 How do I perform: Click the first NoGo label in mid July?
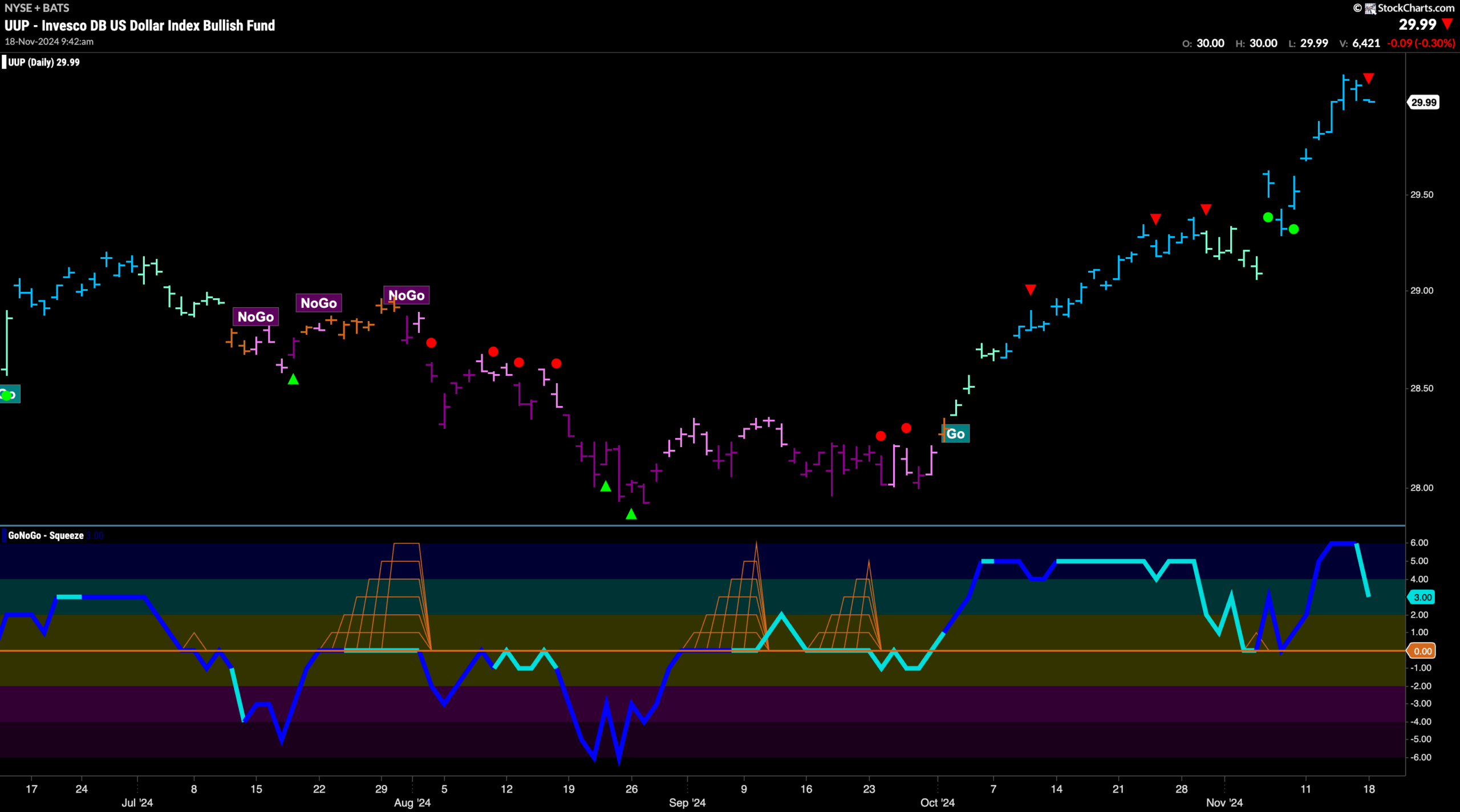[255, 316]
